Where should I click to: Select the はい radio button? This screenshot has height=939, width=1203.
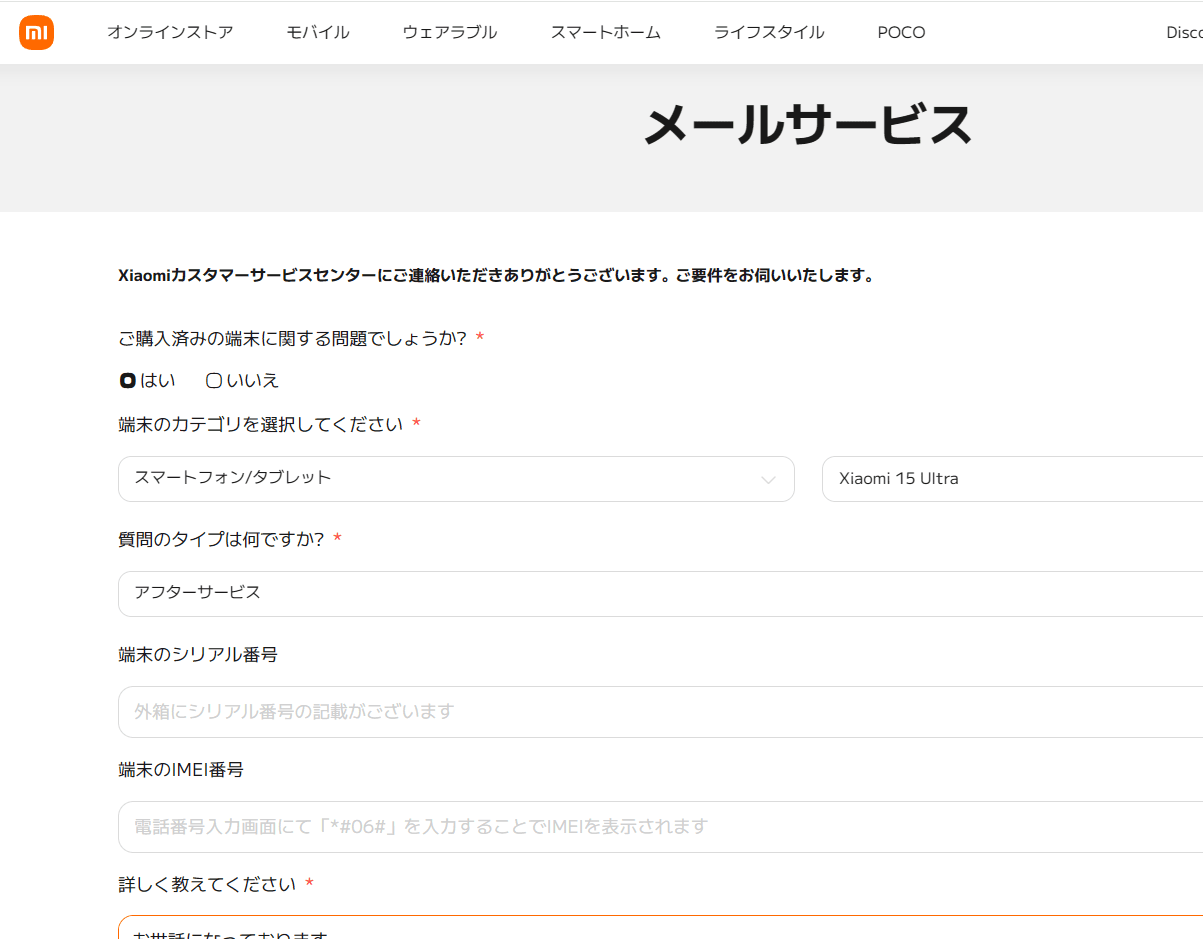coord(127,381)
